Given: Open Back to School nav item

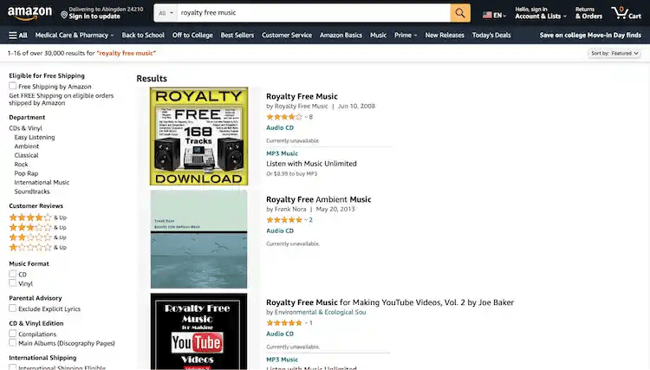Looking at the screenshot, I should pos(143,35).
